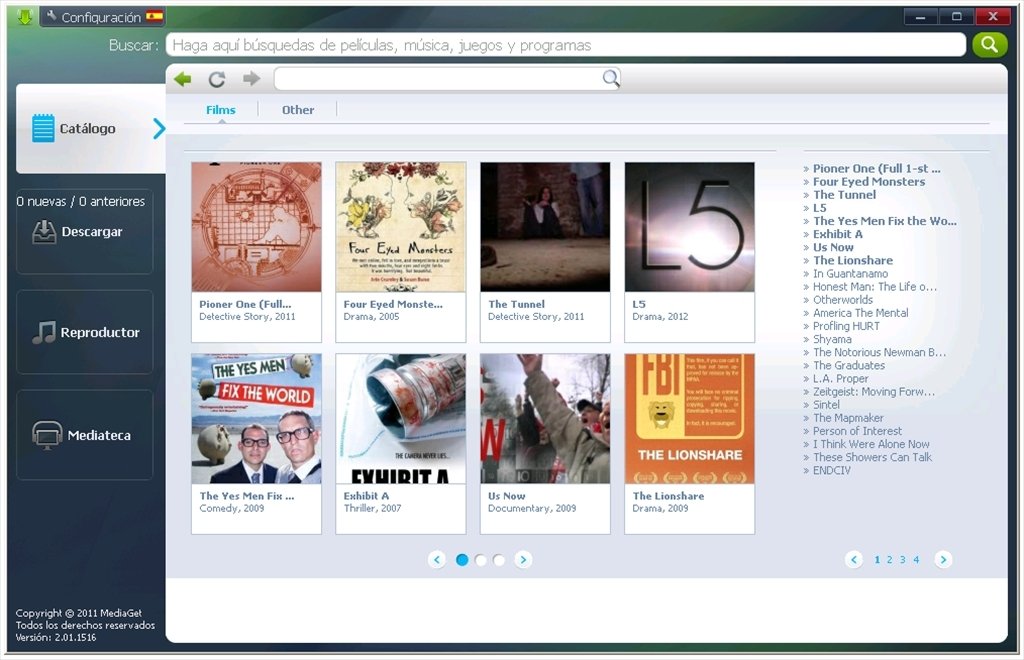Open "America The Mental" link
Image resolution: width=1024 pixels, height=660 pixels.
(x=861, y=313)
